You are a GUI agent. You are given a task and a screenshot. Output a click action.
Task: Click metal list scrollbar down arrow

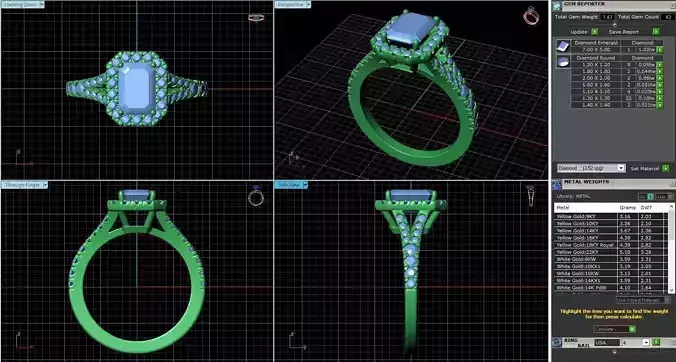pos(672,290)
